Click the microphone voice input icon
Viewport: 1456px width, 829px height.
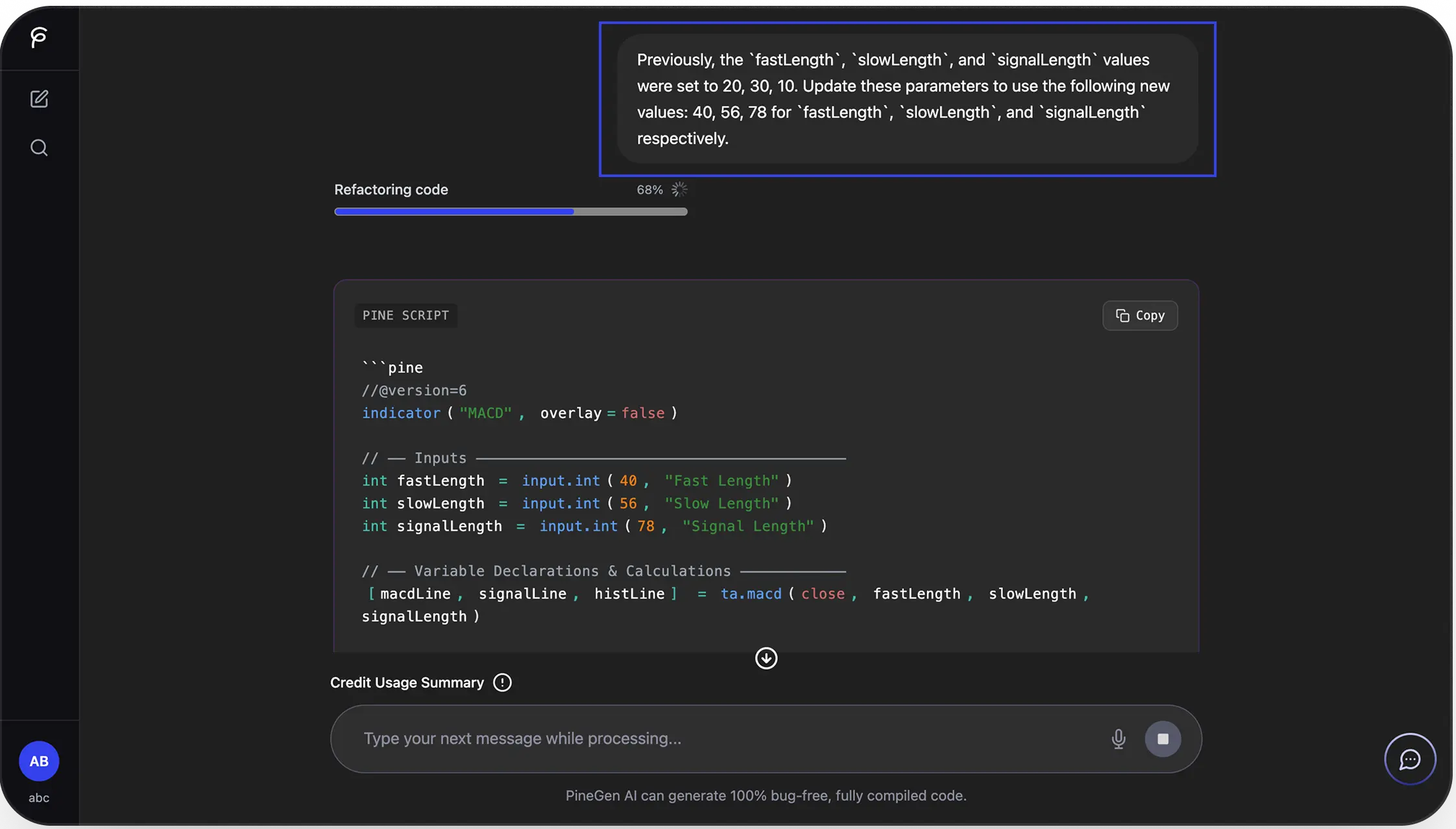point(1118,739)
